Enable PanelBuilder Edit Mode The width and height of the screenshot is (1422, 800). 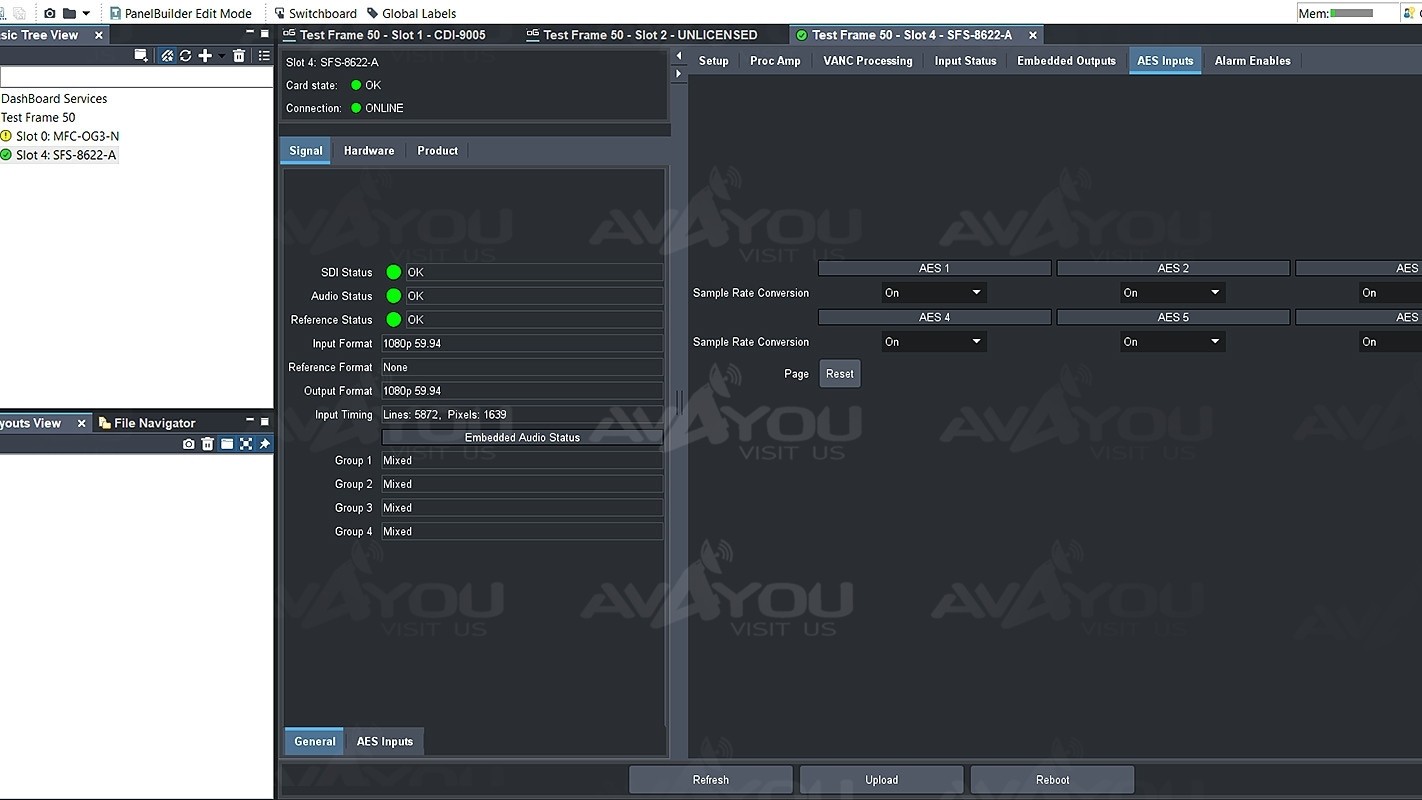pos(180,13)
